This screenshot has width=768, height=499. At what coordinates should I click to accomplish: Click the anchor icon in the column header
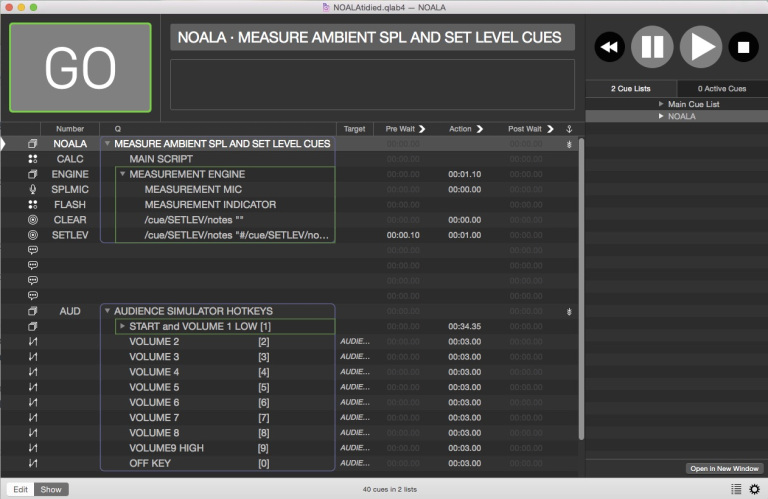point(569,129)
